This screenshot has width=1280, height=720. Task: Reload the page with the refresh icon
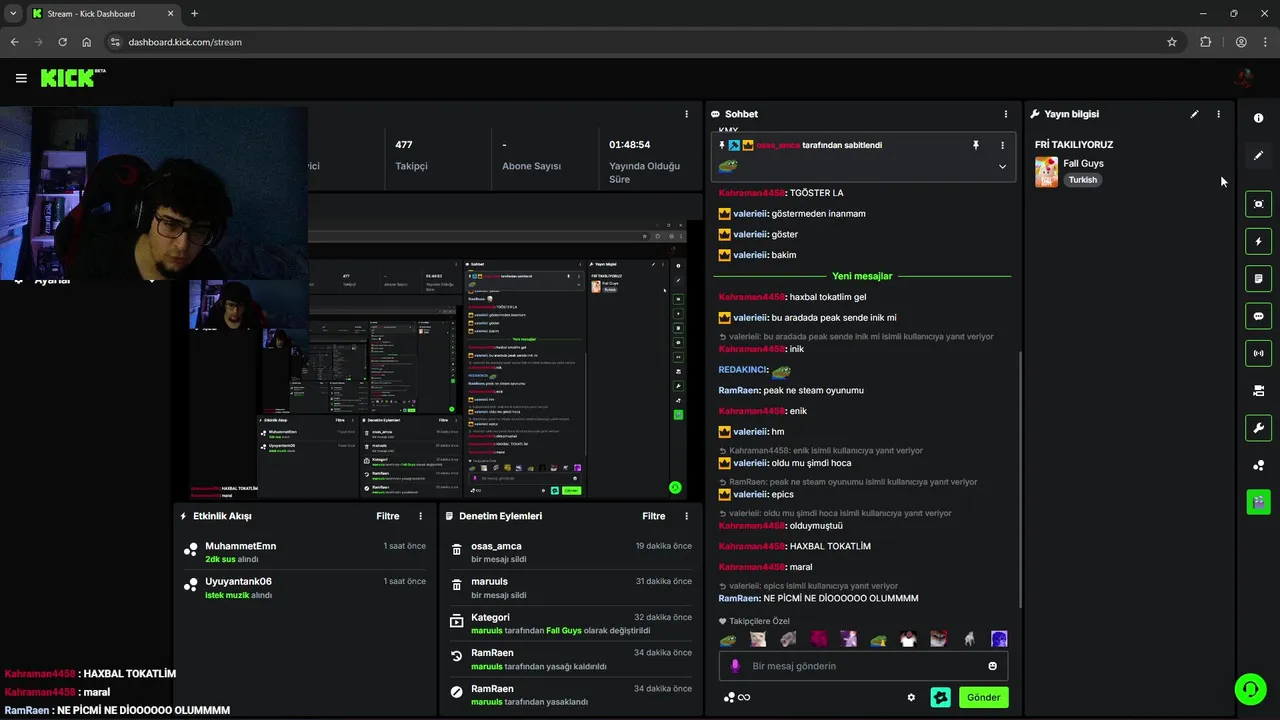tap(62, 42)
